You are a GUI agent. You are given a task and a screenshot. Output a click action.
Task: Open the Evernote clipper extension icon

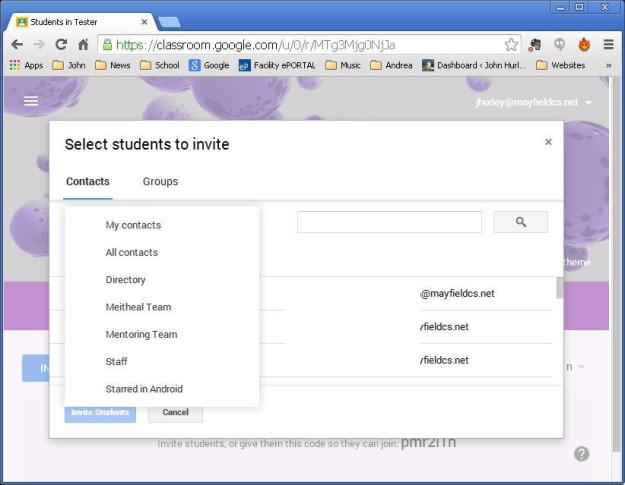pyautogui.click(x=535, y=45)
